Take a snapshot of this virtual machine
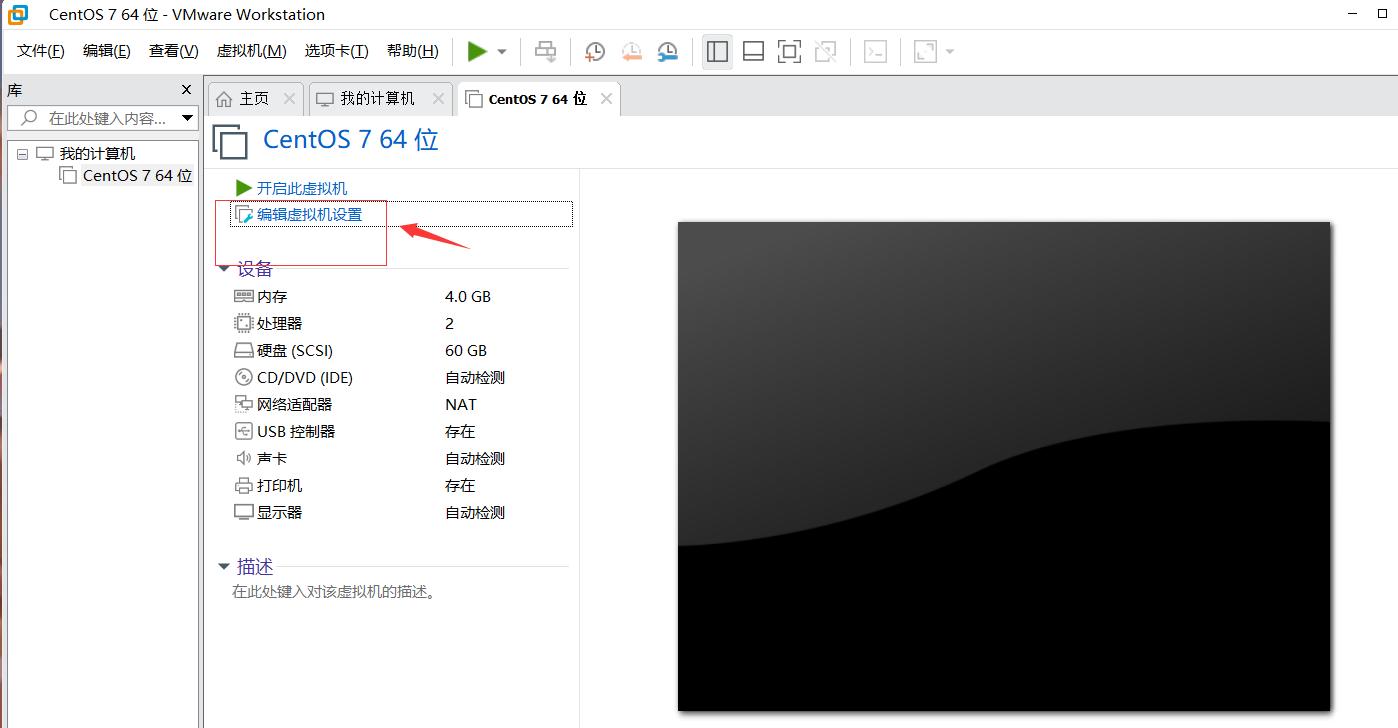 click(x=594, y=51)
